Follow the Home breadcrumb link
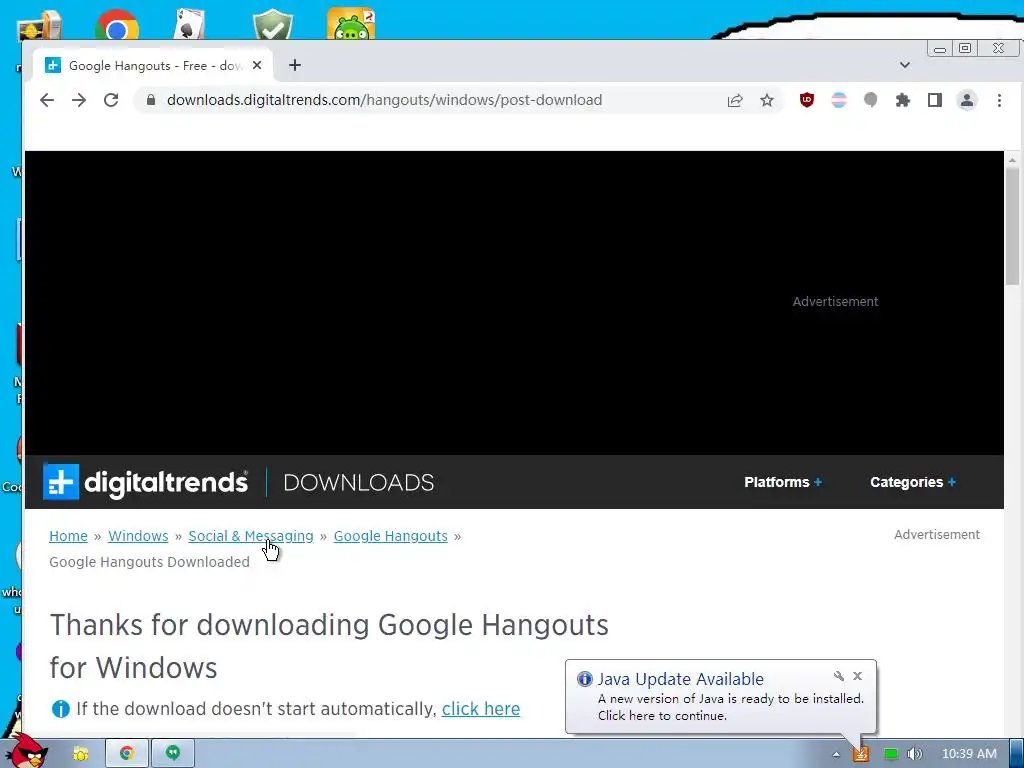 (68, 536)
